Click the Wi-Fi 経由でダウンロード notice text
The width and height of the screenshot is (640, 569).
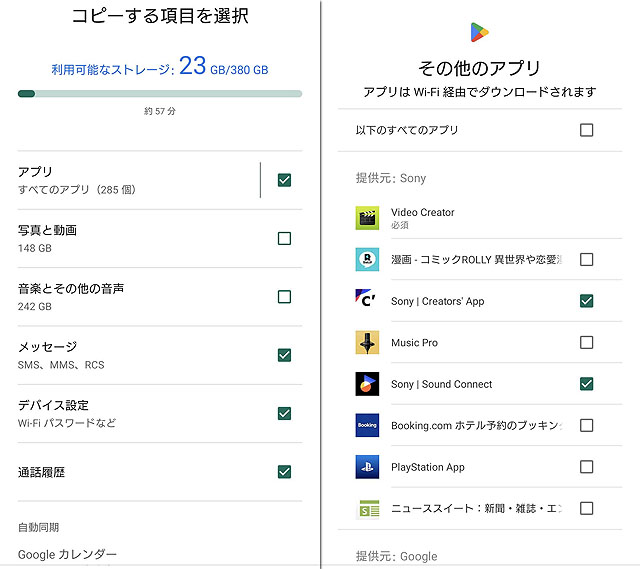click(480, 92)
